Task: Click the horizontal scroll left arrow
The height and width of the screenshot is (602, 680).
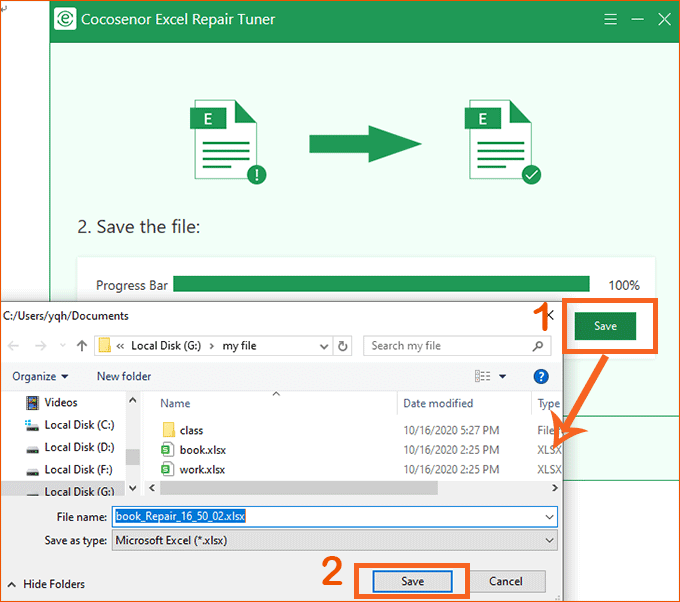Action: [x=152, y=488]
